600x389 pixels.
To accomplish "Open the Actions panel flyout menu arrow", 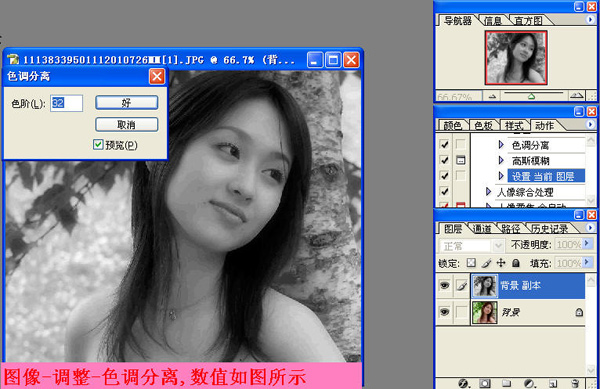I will (590, 124).
